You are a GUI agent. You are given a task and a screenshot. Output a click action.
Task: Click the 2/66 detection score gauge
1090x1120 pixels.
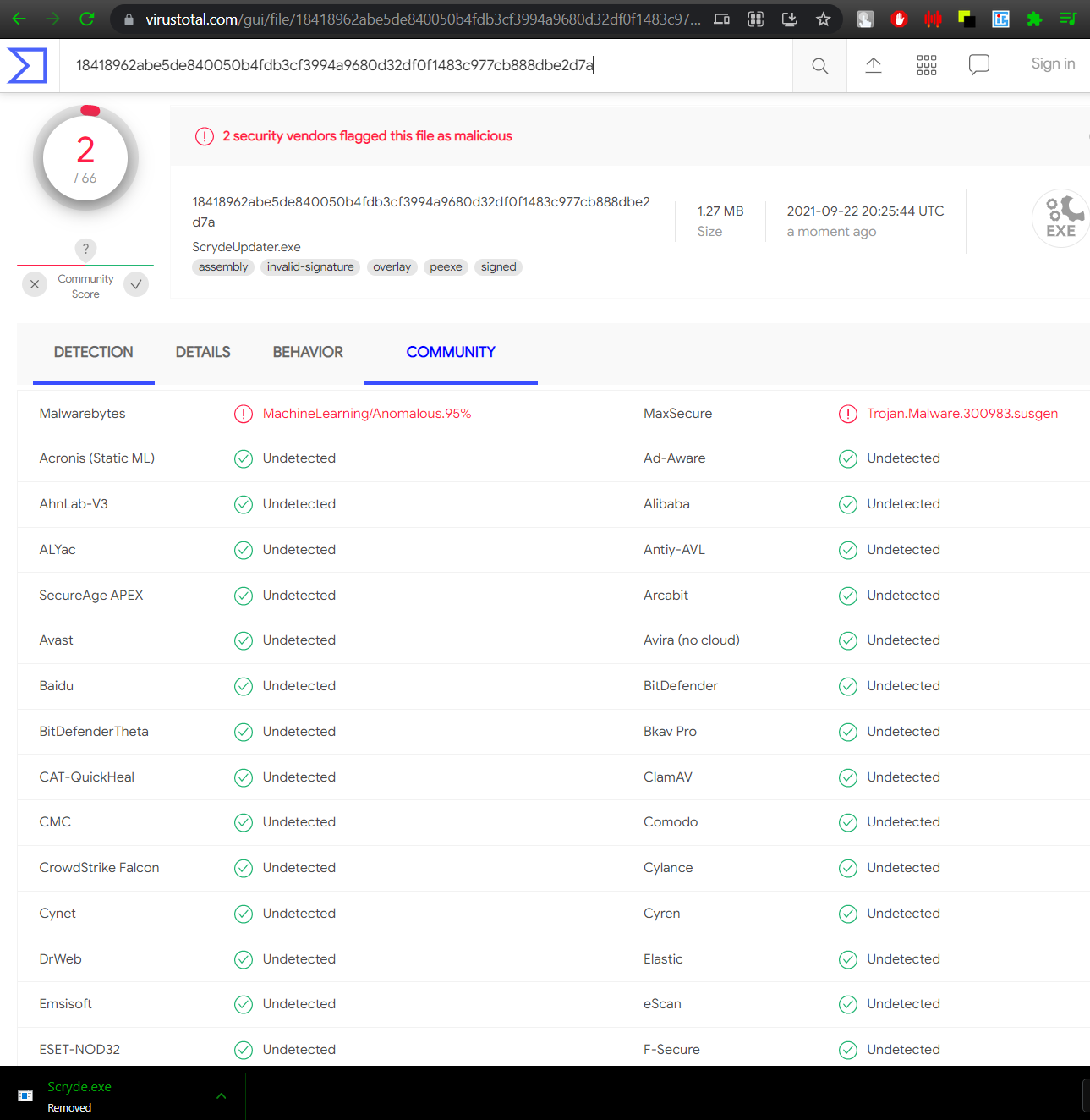click(85, 158)
